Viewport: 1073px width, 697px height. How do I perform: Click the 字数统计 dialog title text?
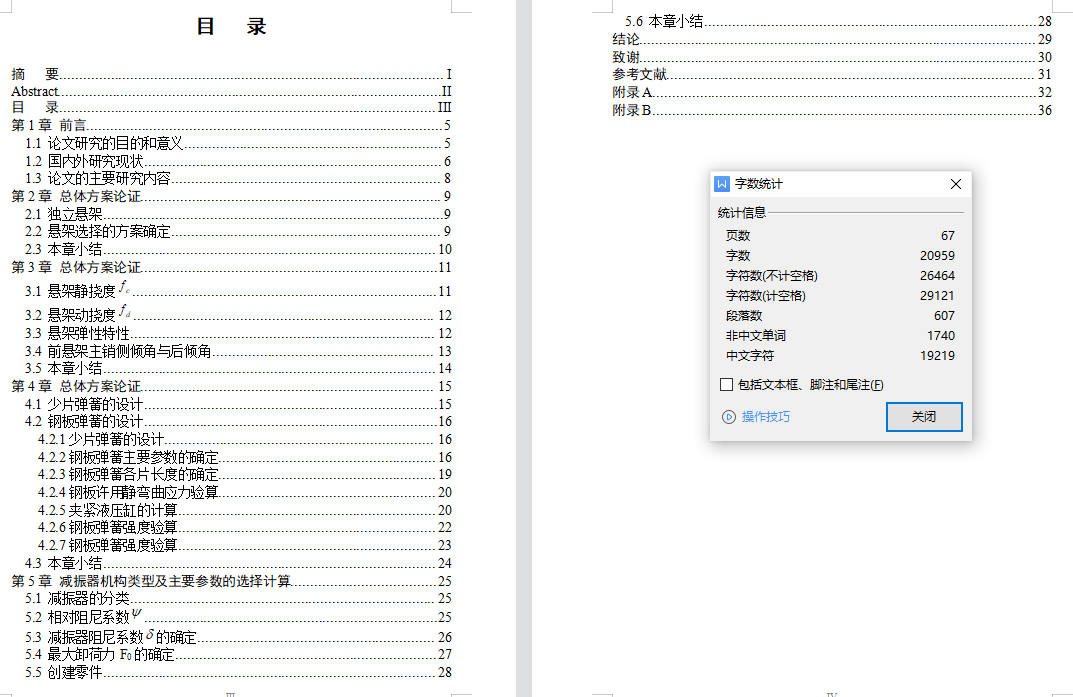pyautogui.click(x=759, y=184)
